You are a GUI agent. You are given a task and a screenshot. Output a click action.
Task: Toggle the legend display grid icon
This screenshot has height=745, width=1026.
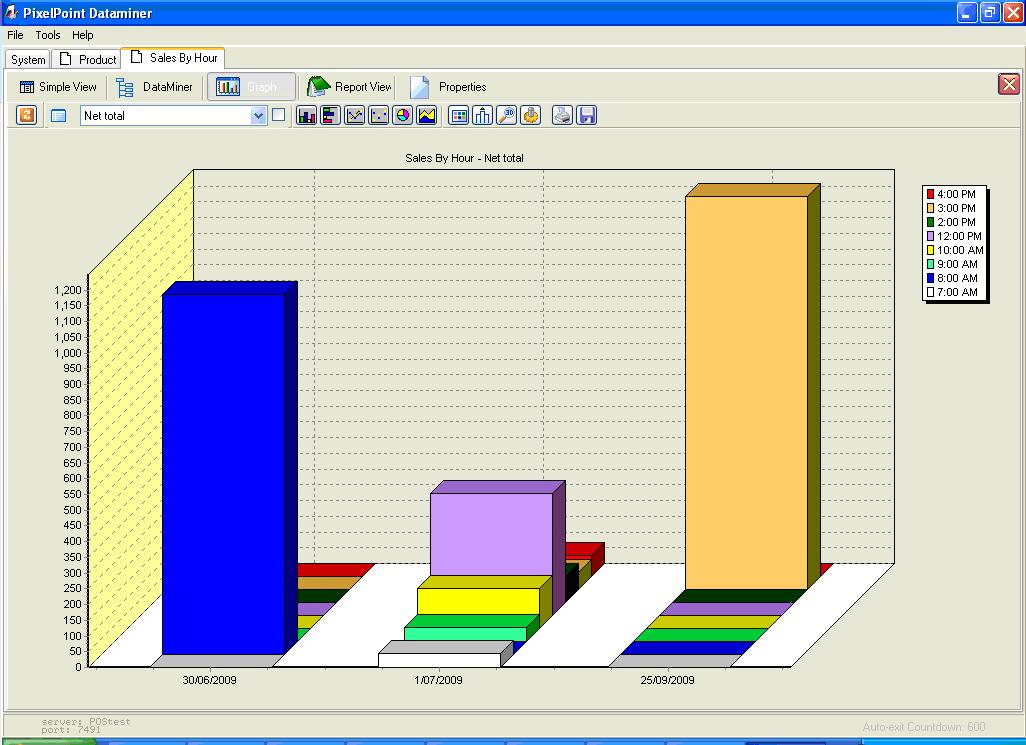(459, 115)
